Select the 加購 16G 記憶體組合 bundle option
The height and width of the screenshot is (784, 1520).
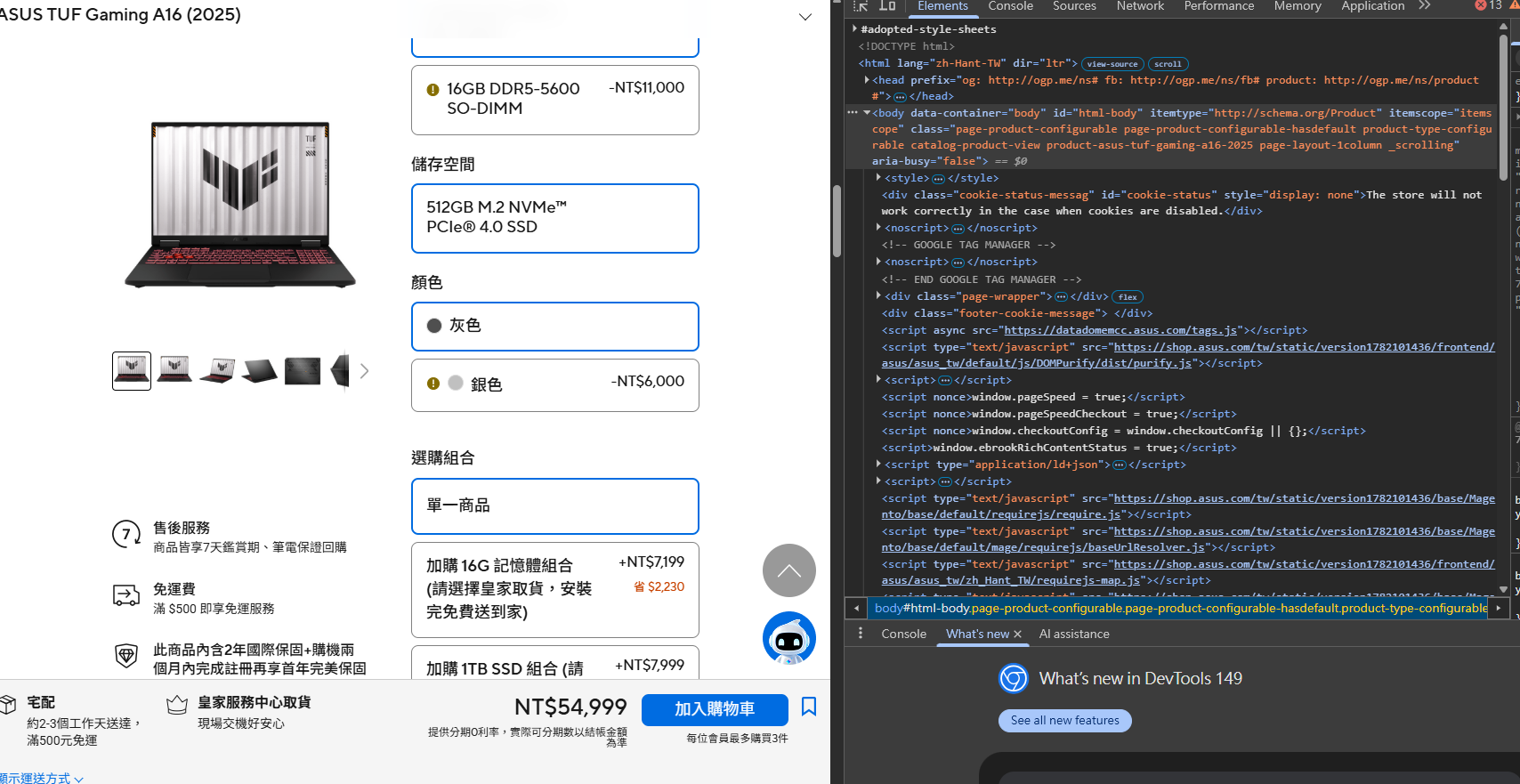[555, 590]
